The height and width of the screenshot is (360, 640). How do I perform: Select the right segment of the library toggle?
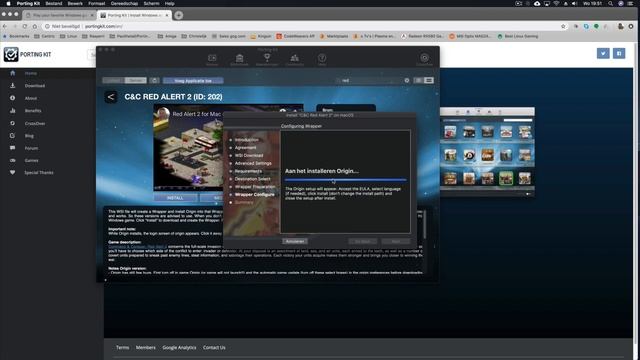tap(136, 80)
